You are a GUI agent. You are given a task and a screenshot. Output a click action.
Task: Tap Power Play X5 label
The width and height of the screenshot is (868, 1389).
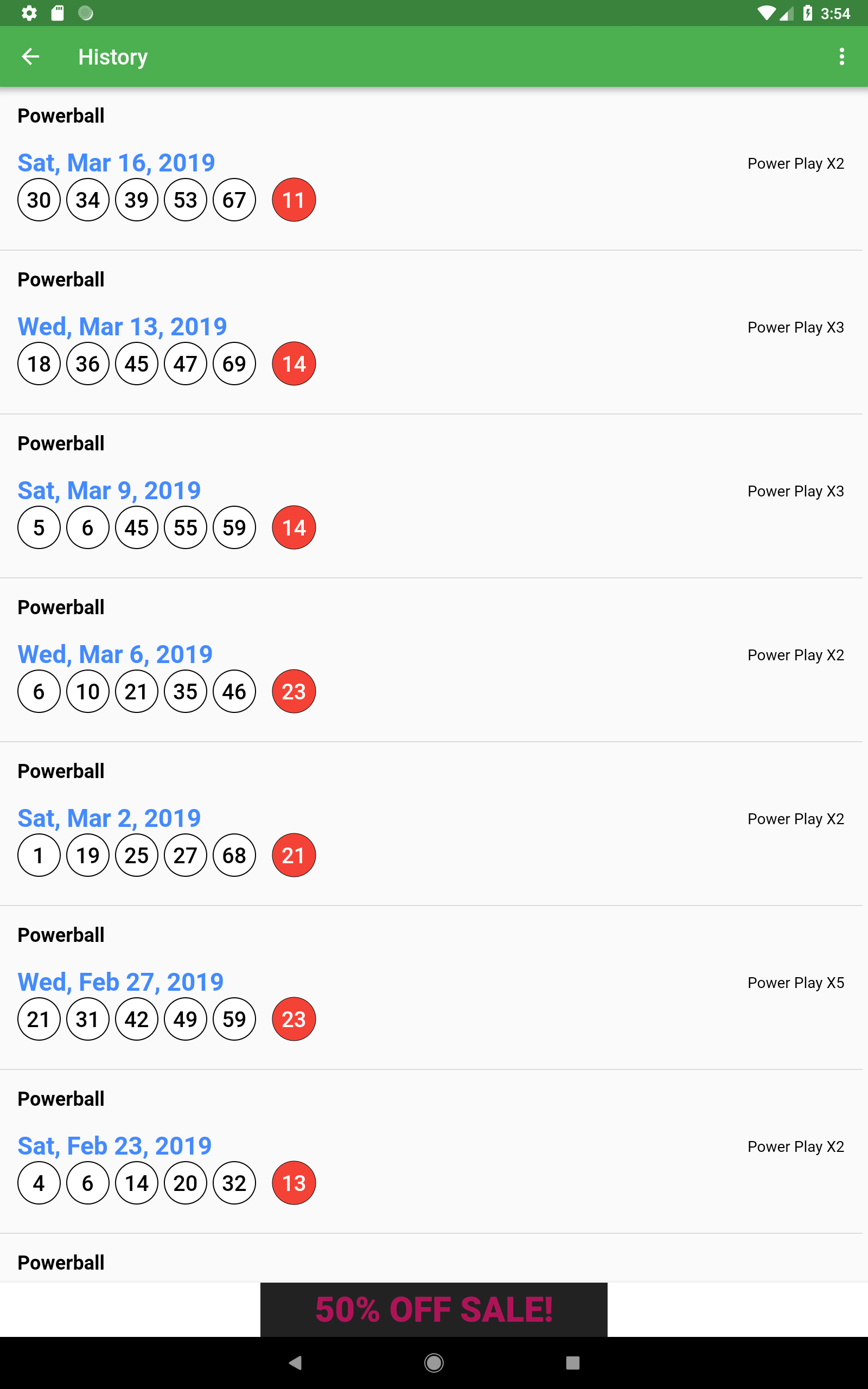[x=796, y=983]
